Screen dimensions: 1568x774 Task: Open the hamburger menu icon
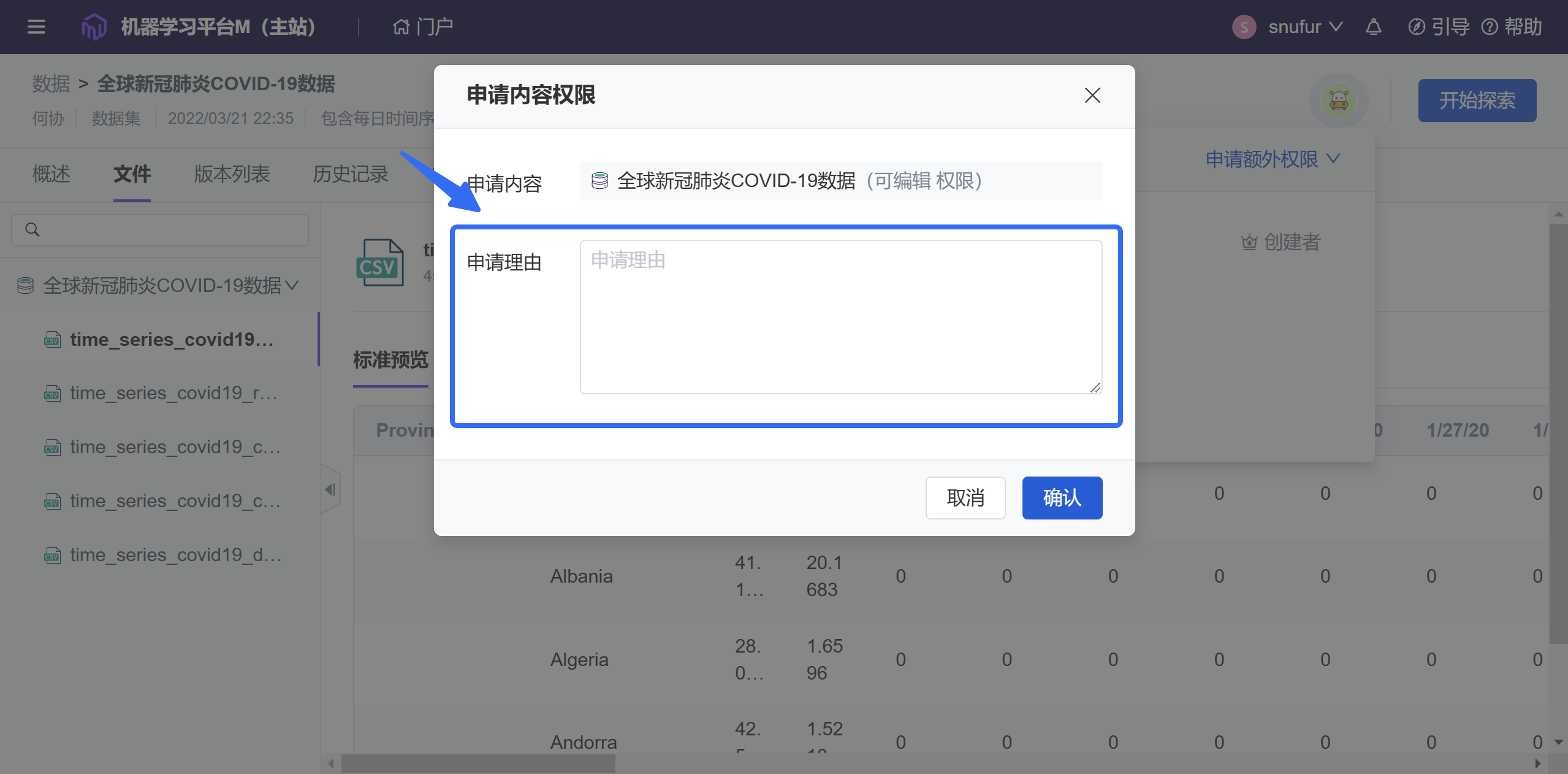click(36, 27)
